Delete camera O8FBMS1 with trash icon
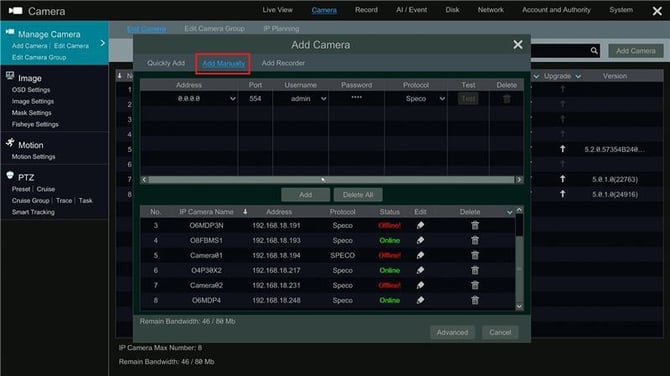The width and height of the screenshot is (670, 376). coord(475,240)
